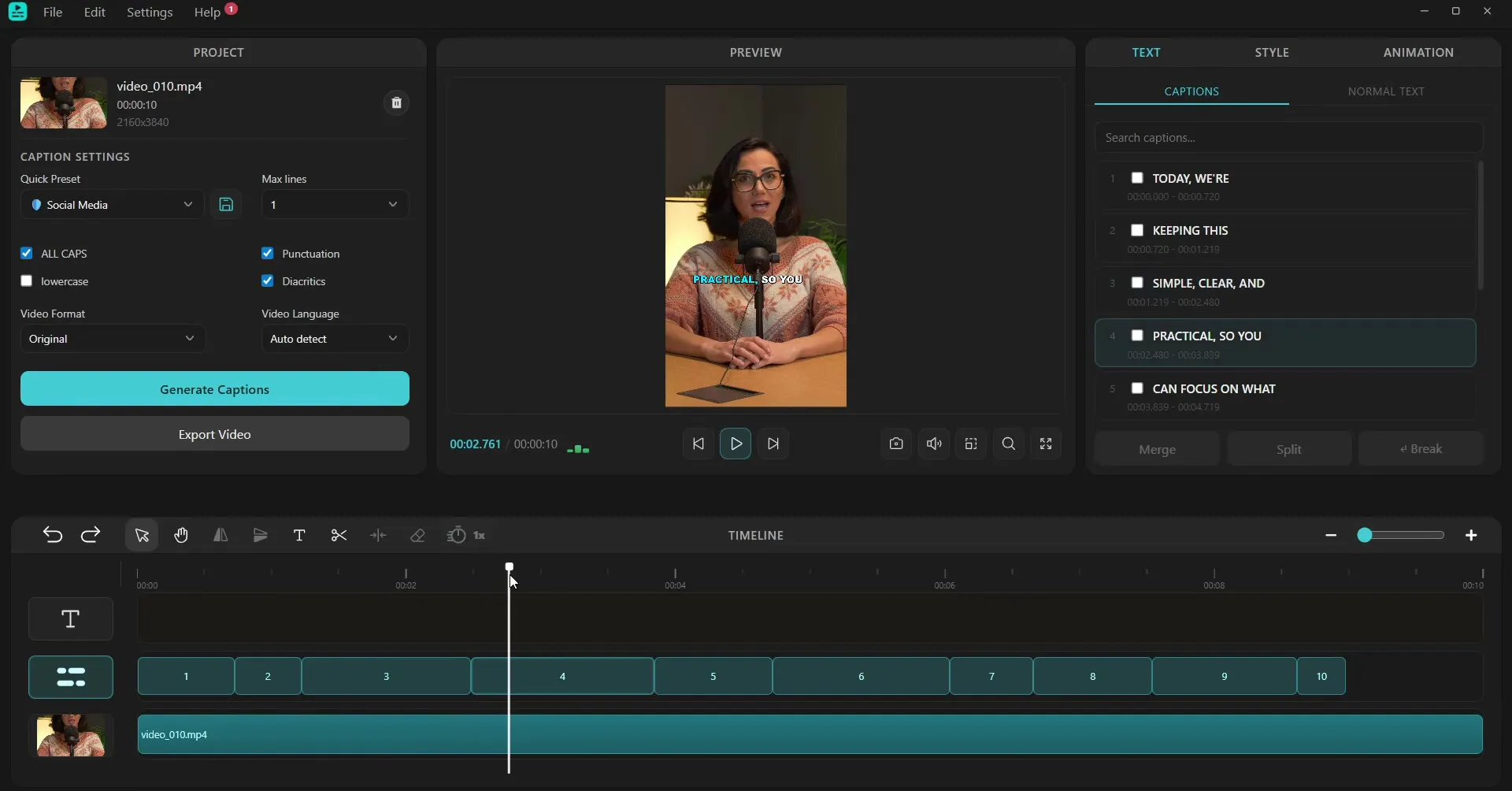1512x791 pixels.
Task: Click the timeline playhead marker
Action: coord(510,567)
